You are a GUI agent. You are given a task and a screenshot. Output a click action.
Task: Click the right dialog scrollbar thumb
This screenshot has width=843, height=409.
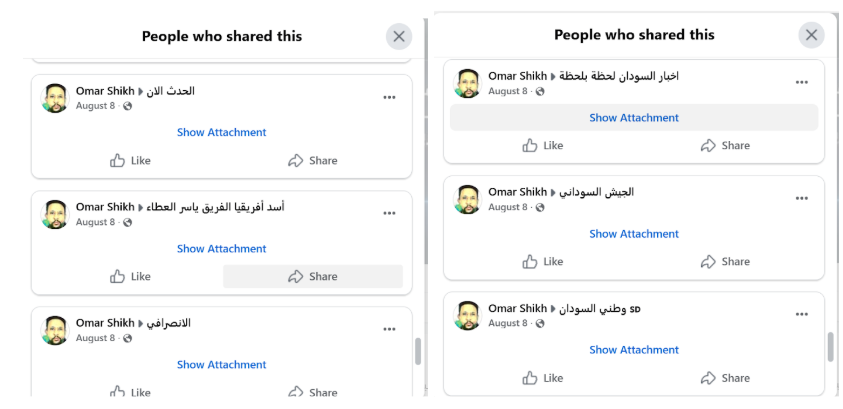pos(830,346)
